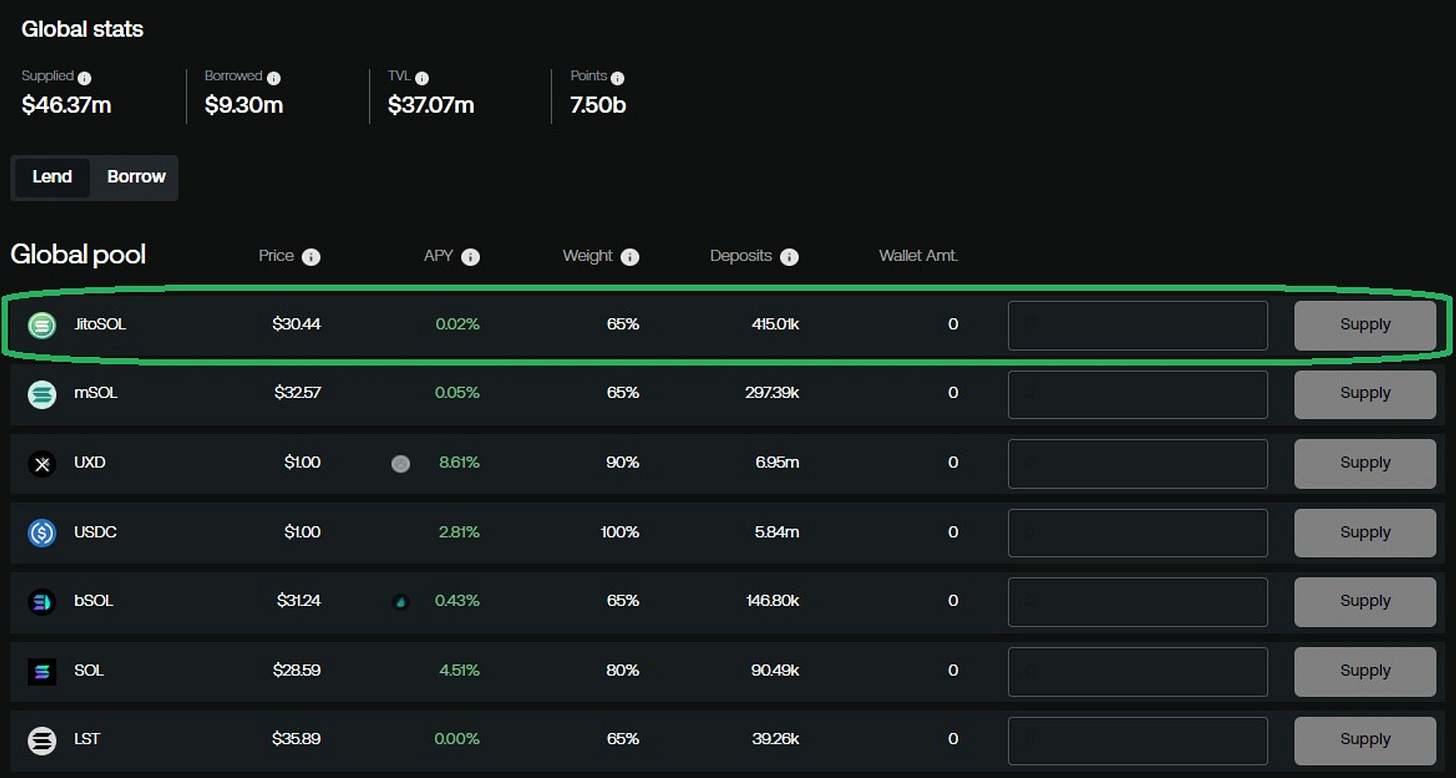
Task: Switch to the Borrow tab
Action: point(136,177)
